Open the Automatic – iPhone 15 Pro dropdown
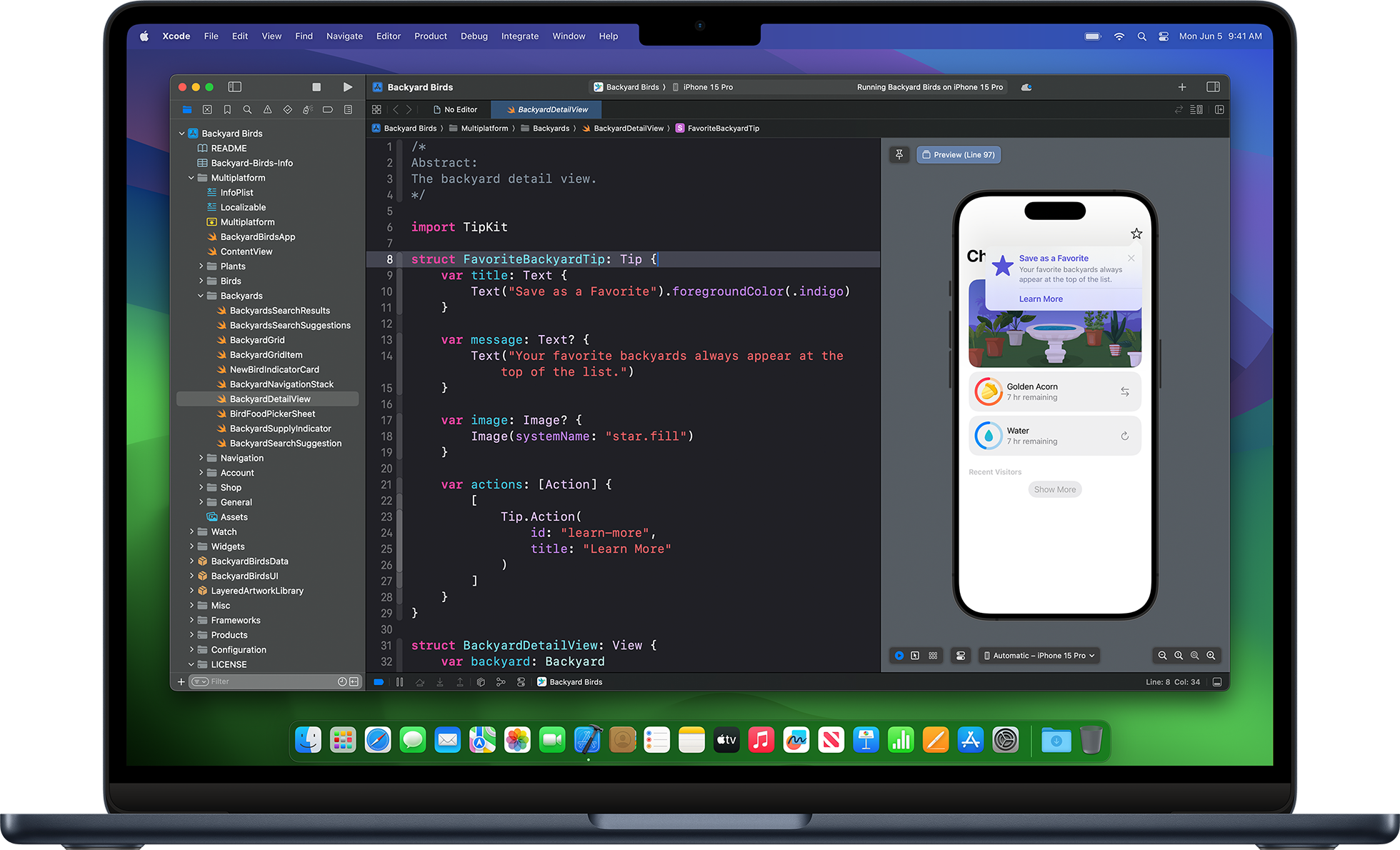This screenshot has width=1400, height=850. pyautogui.click(x=1039, y=656)
